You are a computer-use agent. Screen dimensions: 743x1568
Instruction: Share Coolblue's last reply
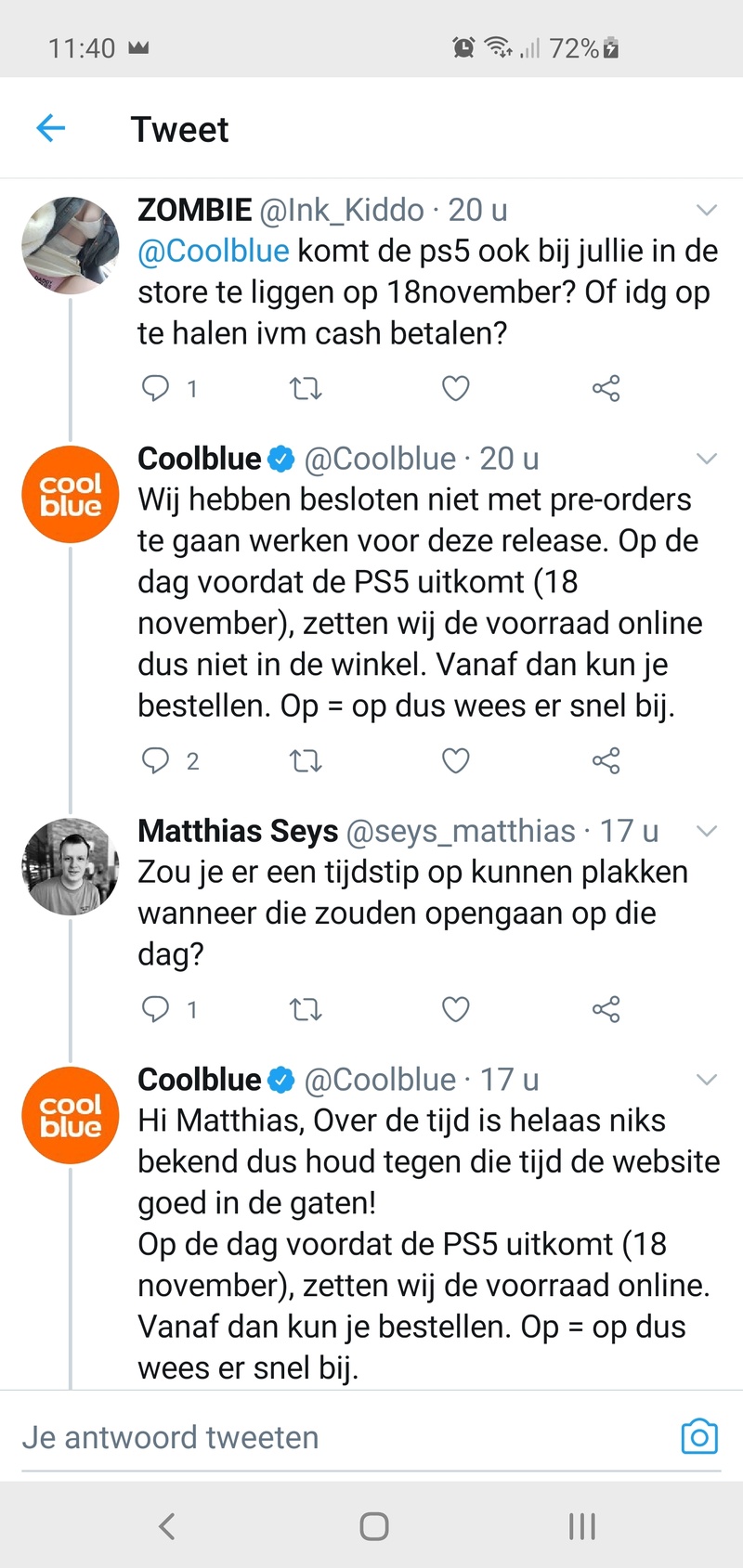[x=606, y=1393]
